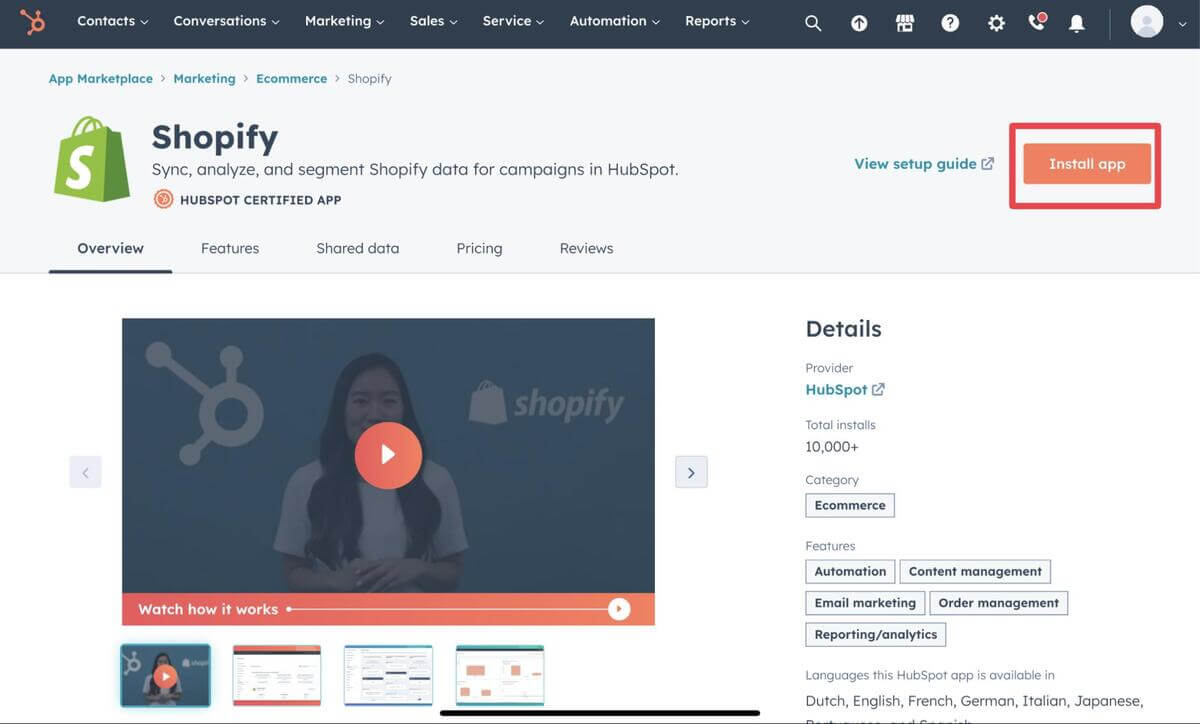The height and width of the screenshot is (724, 1200).
Task: Open the notifications bell icon
Action: pos(1077,23)
